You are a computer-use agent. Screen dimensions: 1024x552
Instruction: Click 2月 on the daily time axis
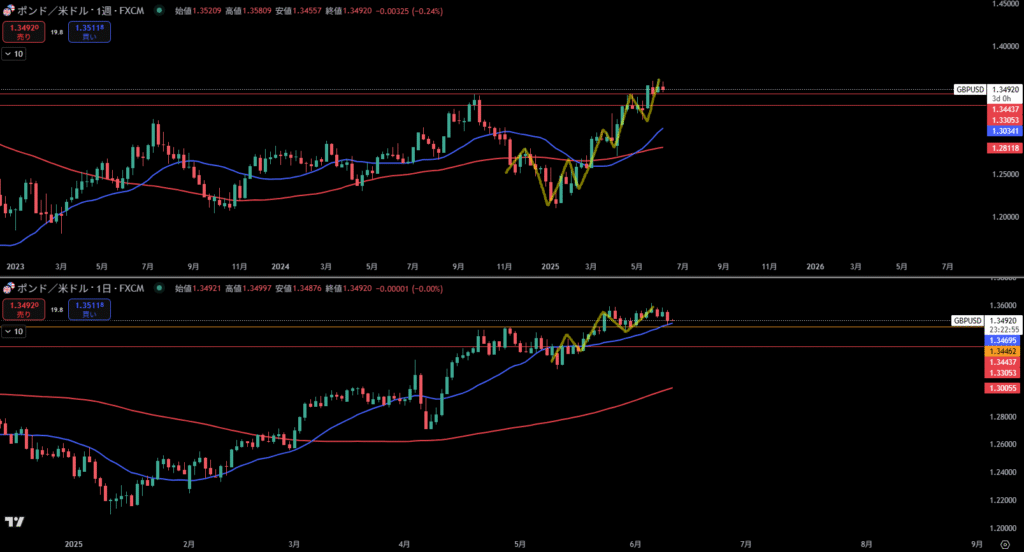click(x=189, y=544)
